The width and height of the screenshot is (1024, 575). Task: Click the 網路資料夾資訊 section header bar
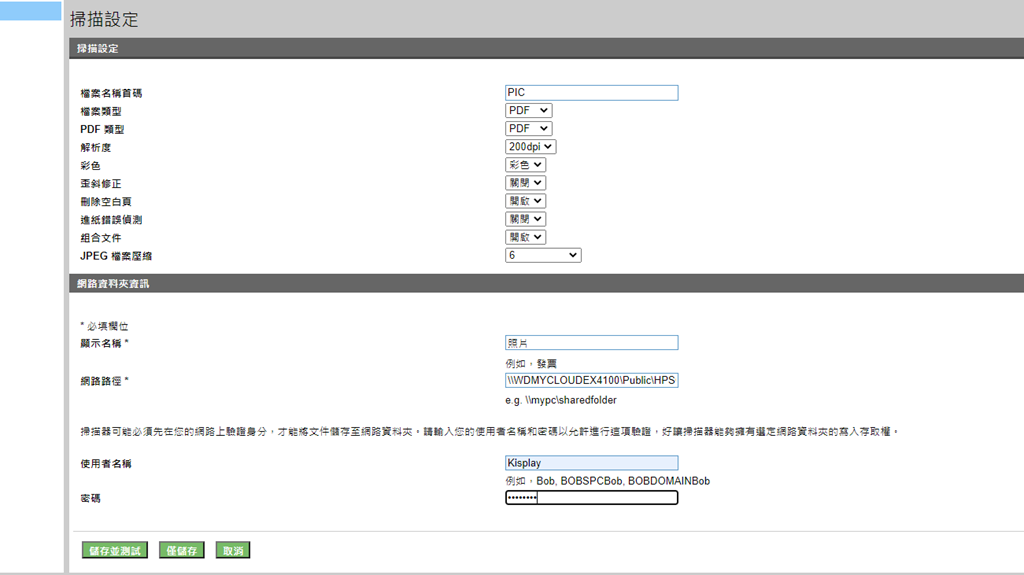[545, 284]
